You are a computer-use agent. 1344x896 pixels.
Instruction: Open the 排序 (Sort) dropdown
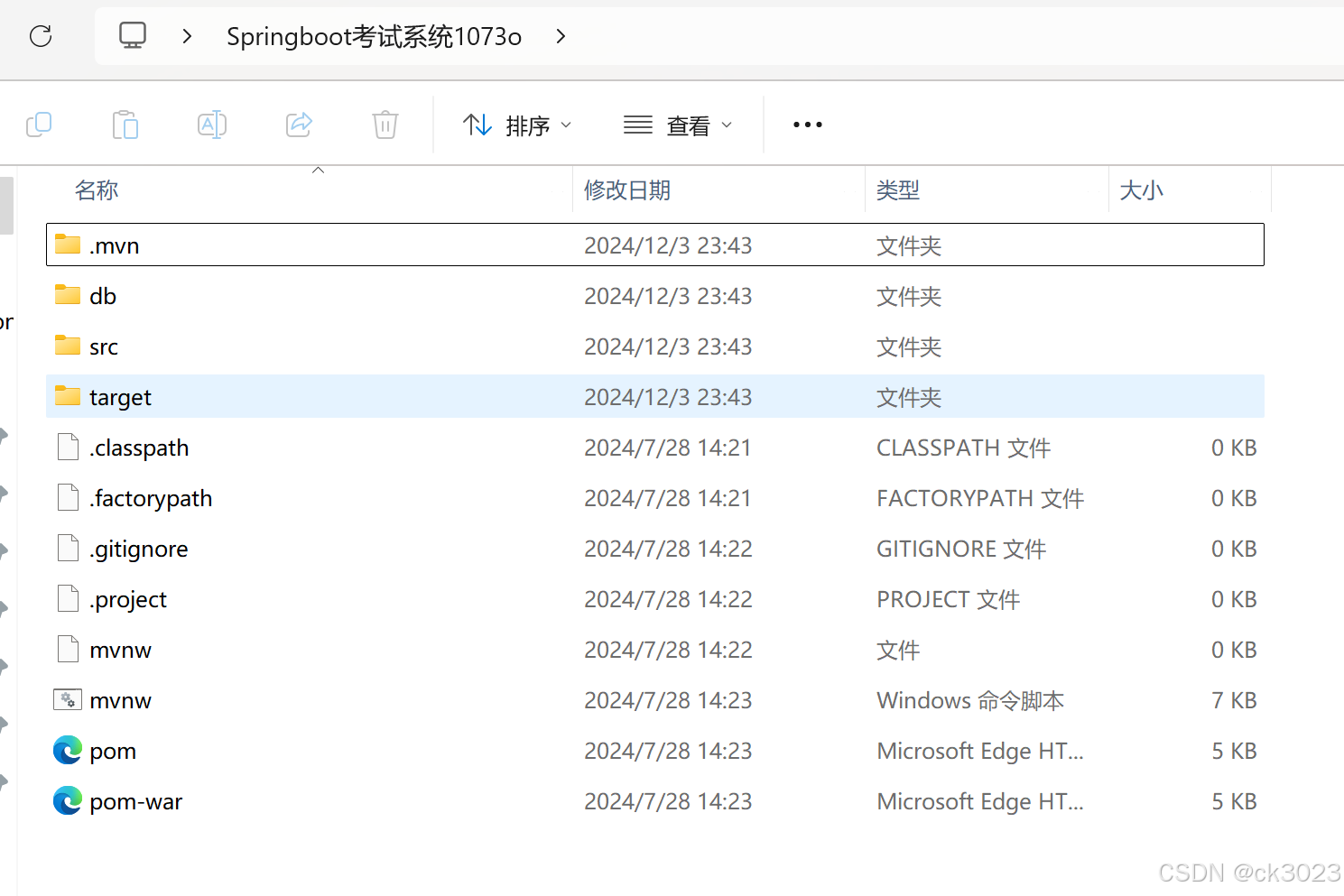point(518,125)
